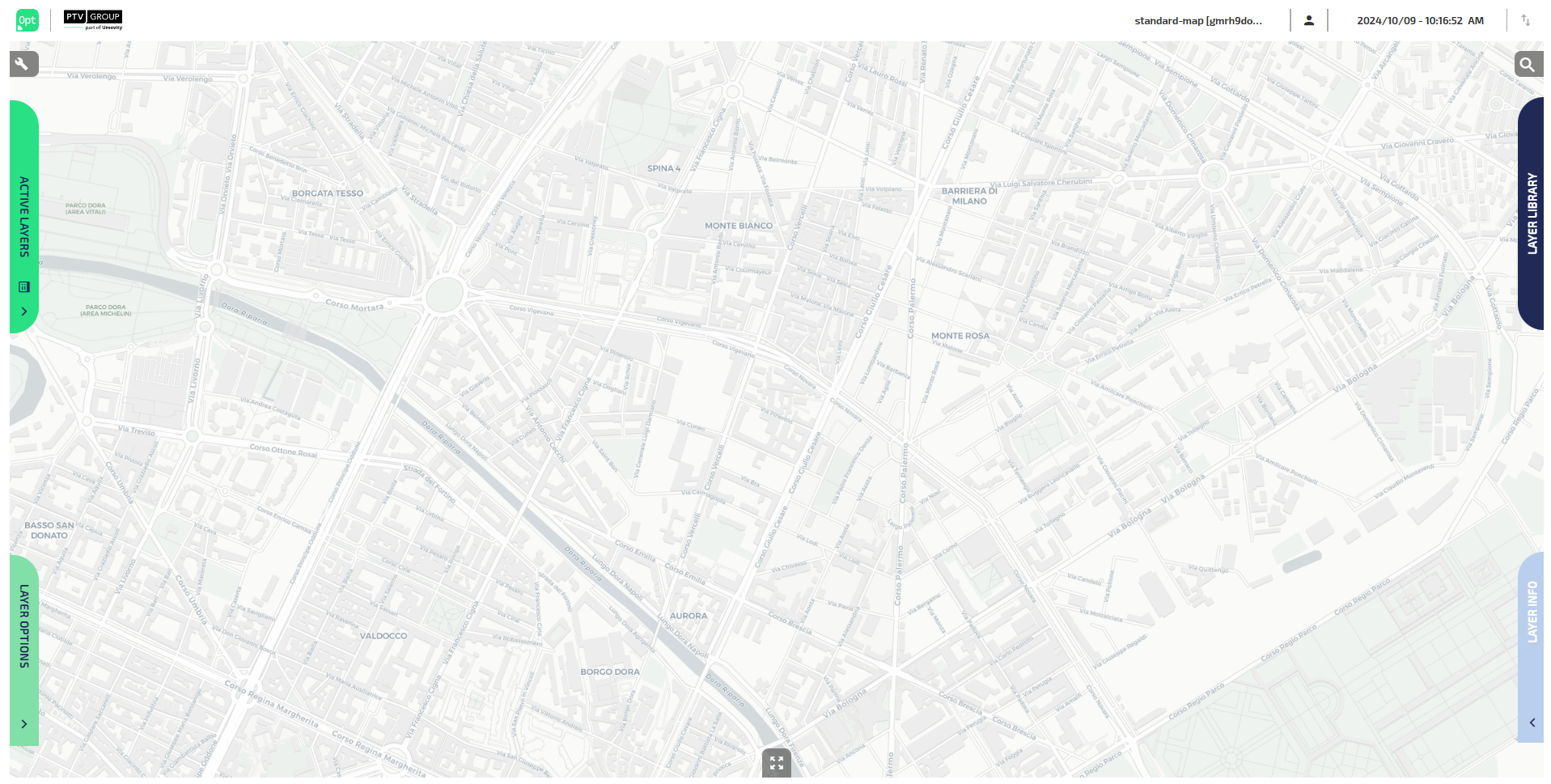
Task: Open the Layer Options tab
Action: coord(24,626)
